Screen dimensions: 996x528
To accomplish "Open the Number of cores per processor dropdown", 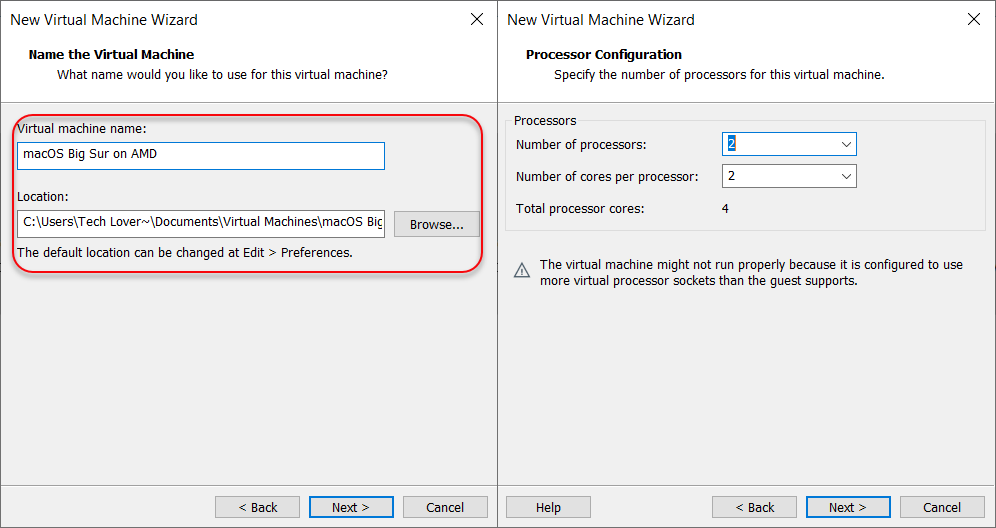I will tap(789, 176).
